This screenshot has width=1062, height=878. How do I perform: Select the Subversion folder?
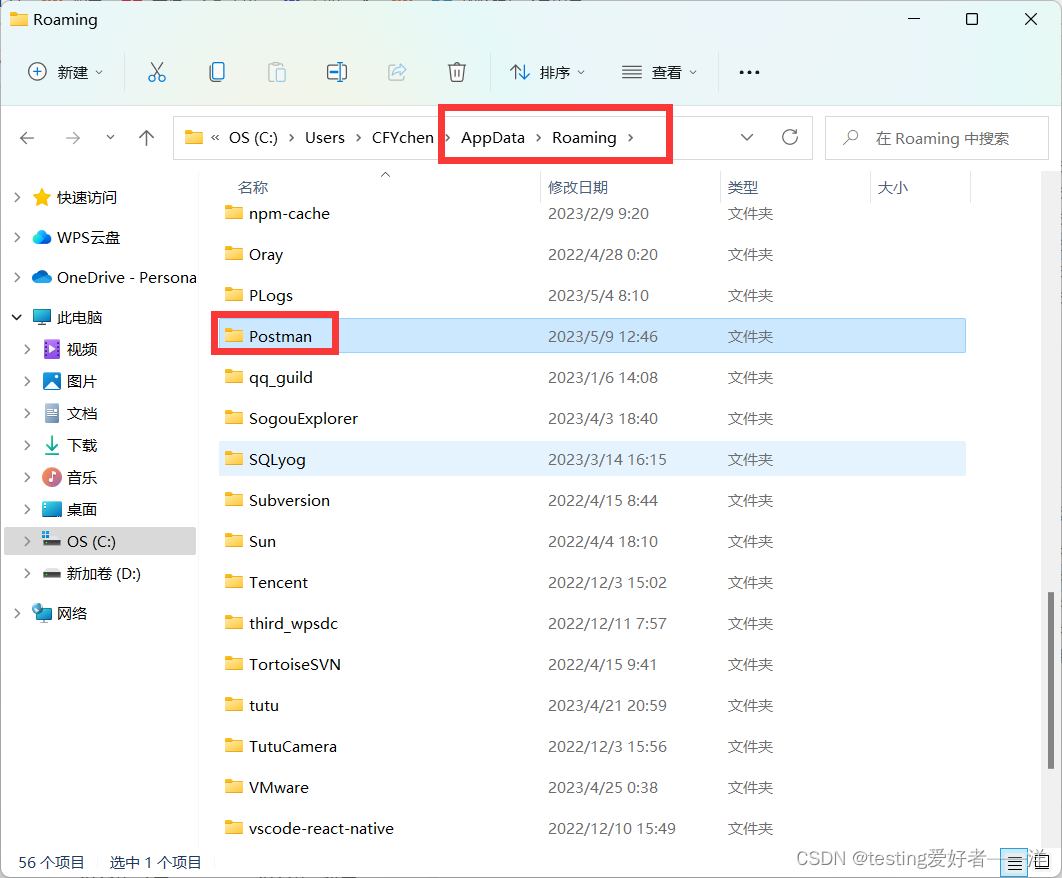[x=592, y=500]
